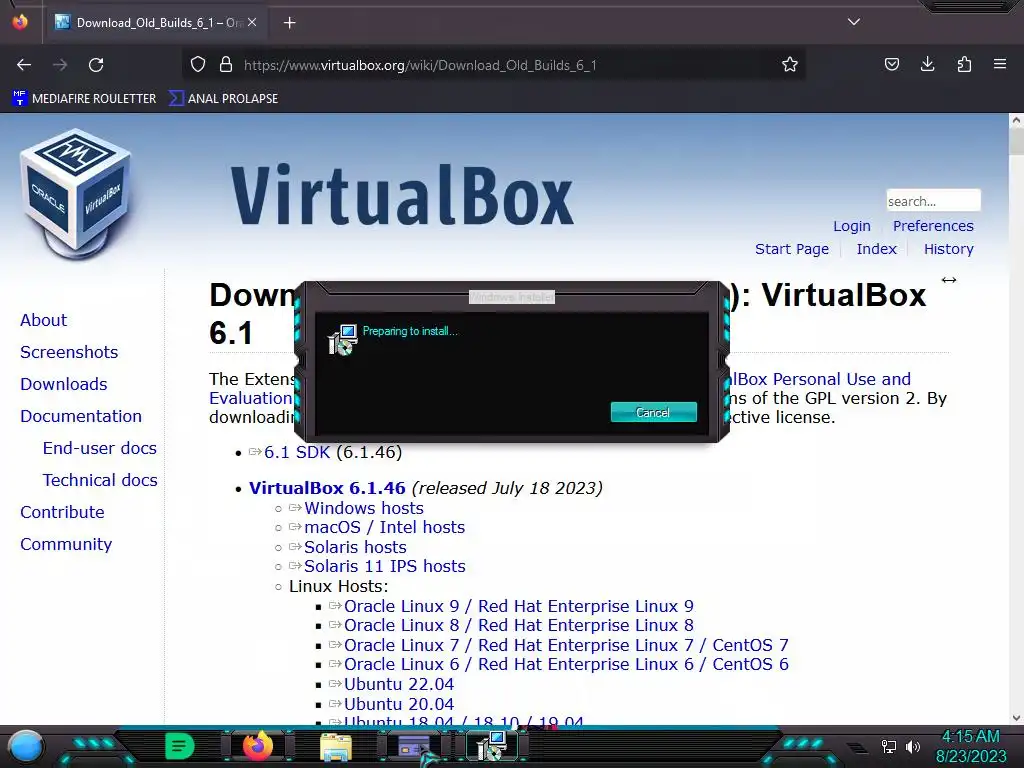This screenshot has width=1024, height=768.
Task: Close the Download_Old_Builds_6_1 tab
Action: point(252,23)
